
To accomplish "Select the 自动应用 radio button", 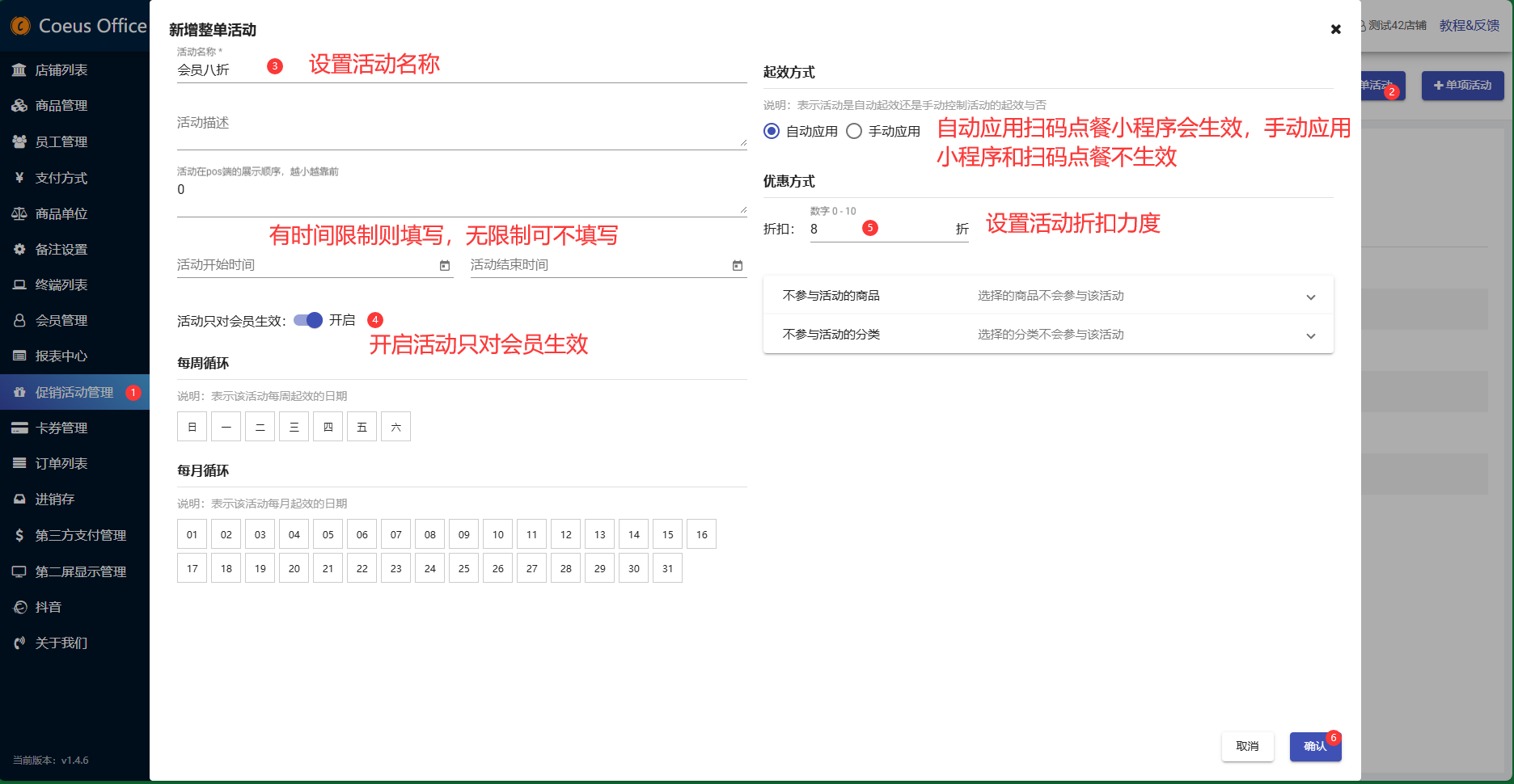I will point(772,131).
